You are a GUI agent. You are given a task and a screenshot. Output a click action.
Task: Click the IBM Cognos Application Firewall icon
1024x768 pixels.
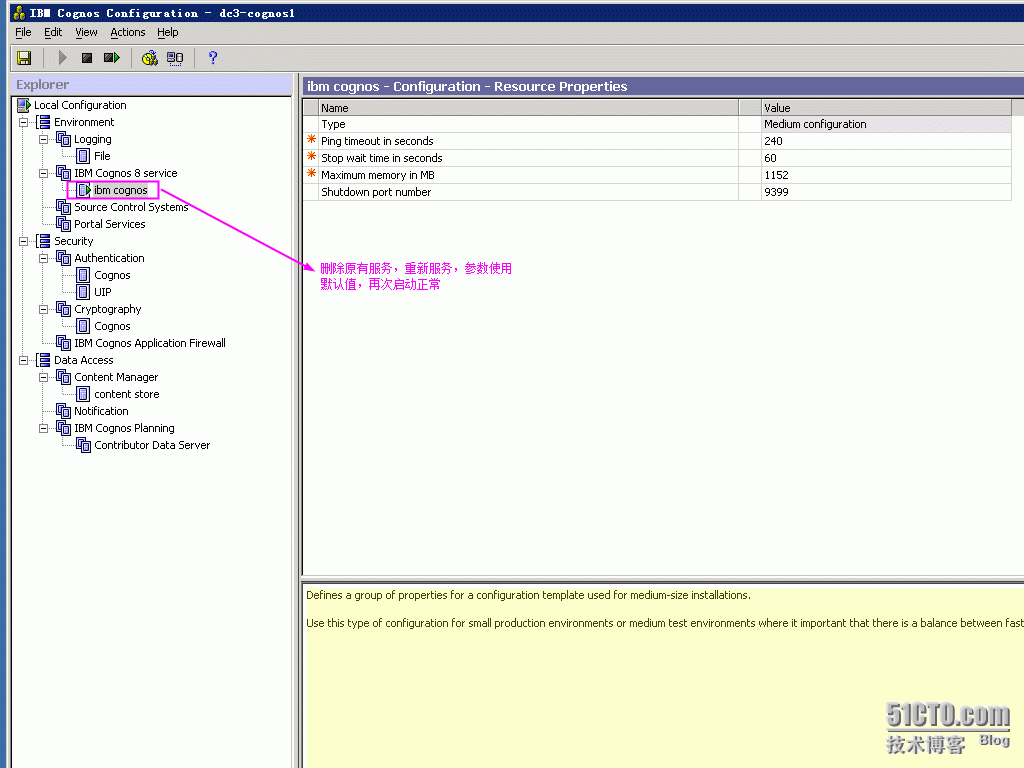pos(63,343)
